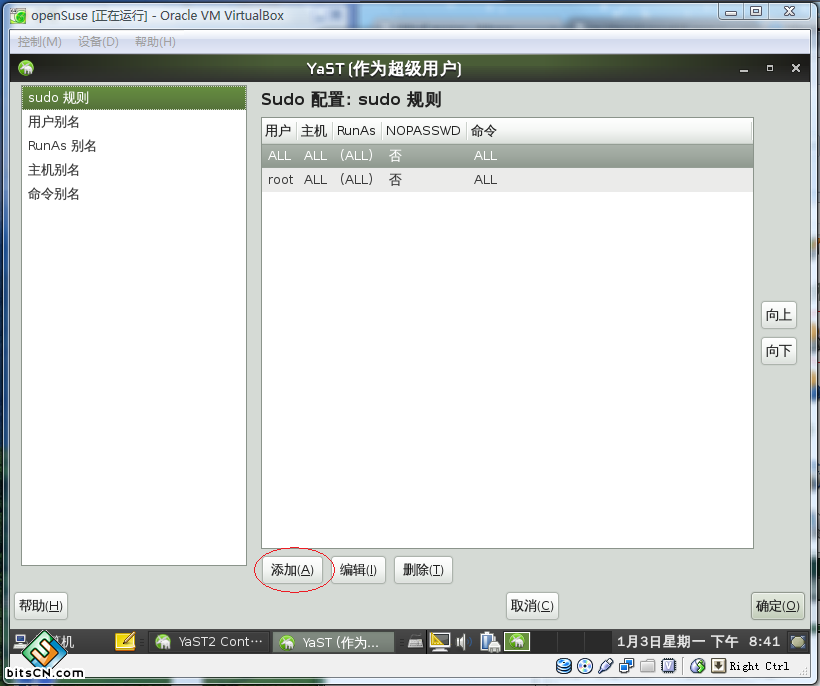Sort by the 用户 column header
The height and width of the screenshot is (686, 820).
[279, 131]
